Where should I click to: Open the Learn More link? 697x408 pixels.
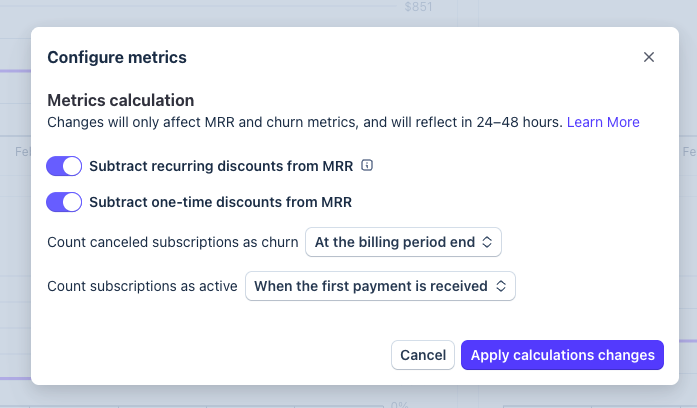[x=603, y=122]
